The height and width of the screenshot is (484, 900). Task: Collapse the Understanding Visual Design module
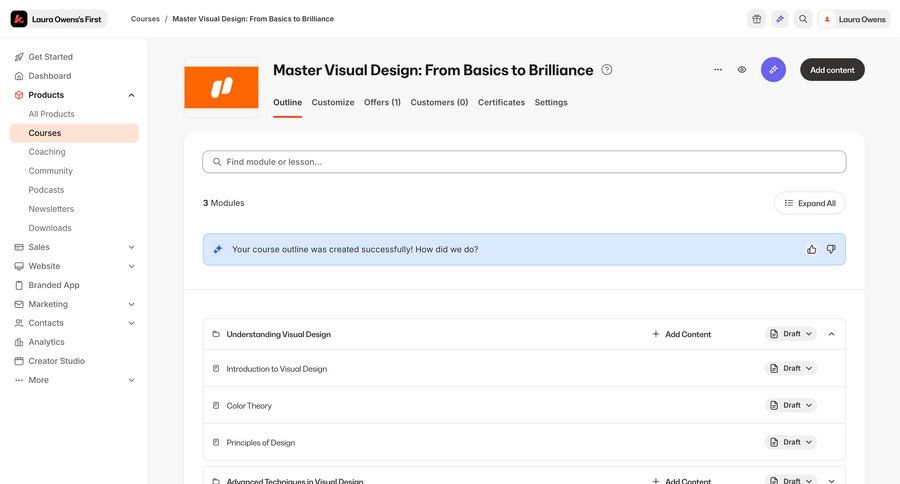pyautogui.click(x=832, y=334)
